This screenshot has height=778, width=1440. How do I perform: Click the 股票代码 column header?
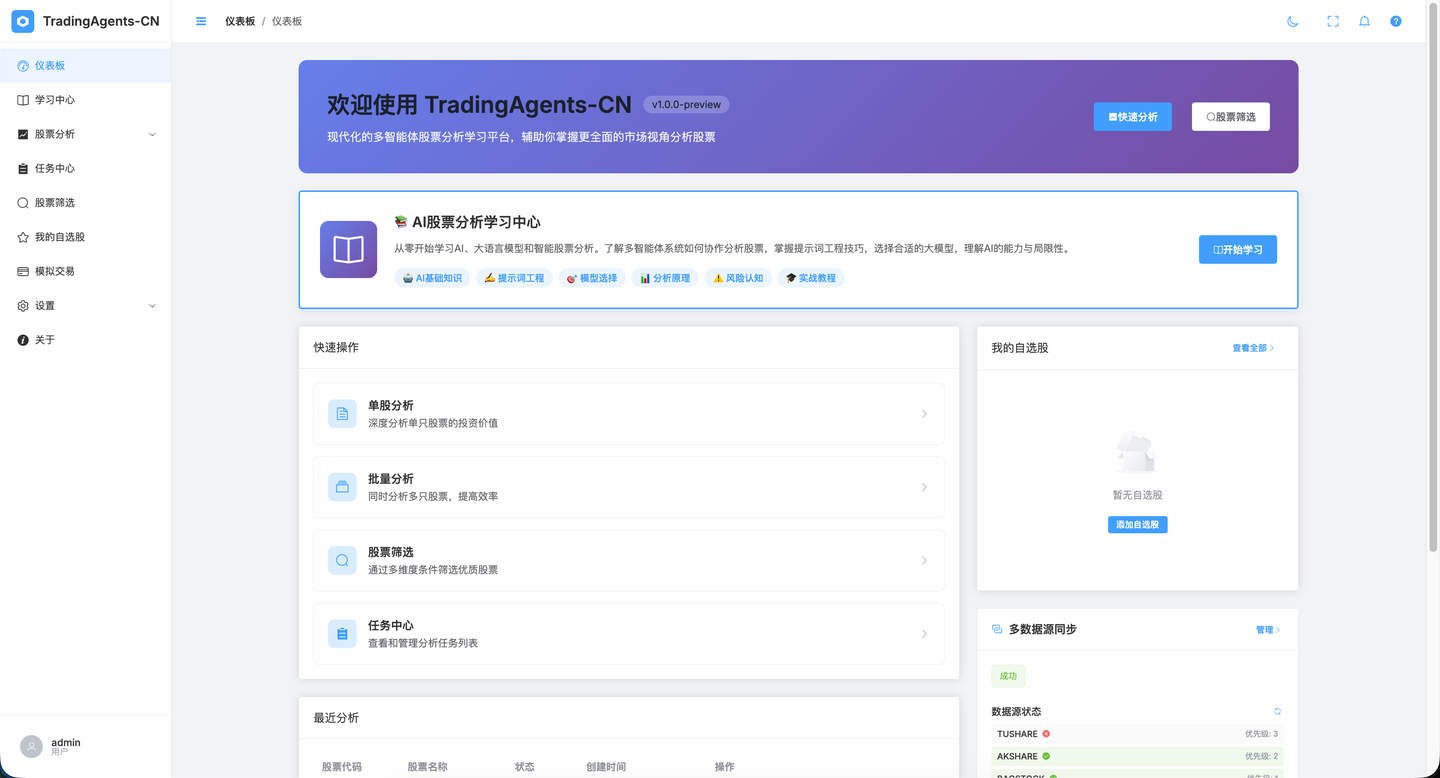342,767
